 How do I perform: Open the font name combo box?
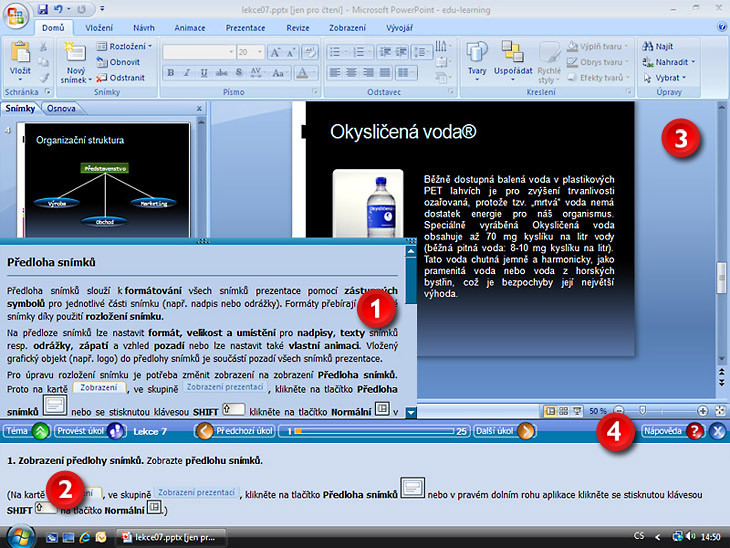tap(198, 52)
